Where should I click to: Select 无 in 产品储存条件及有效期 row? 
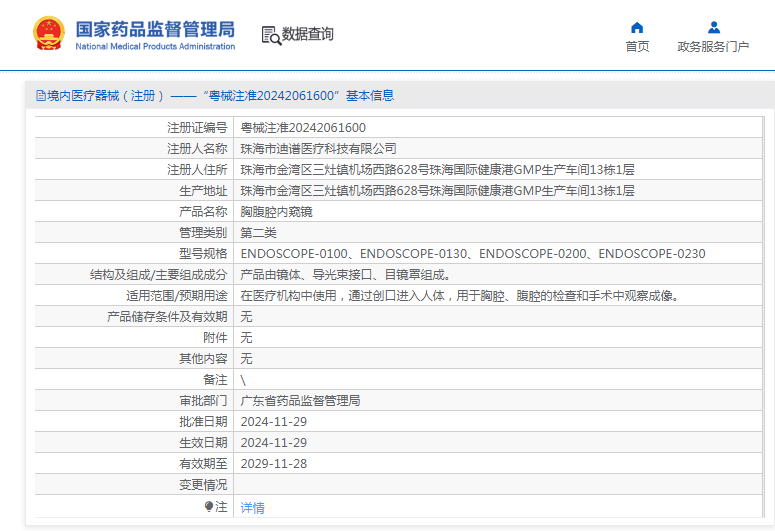(x=246, y=317)
